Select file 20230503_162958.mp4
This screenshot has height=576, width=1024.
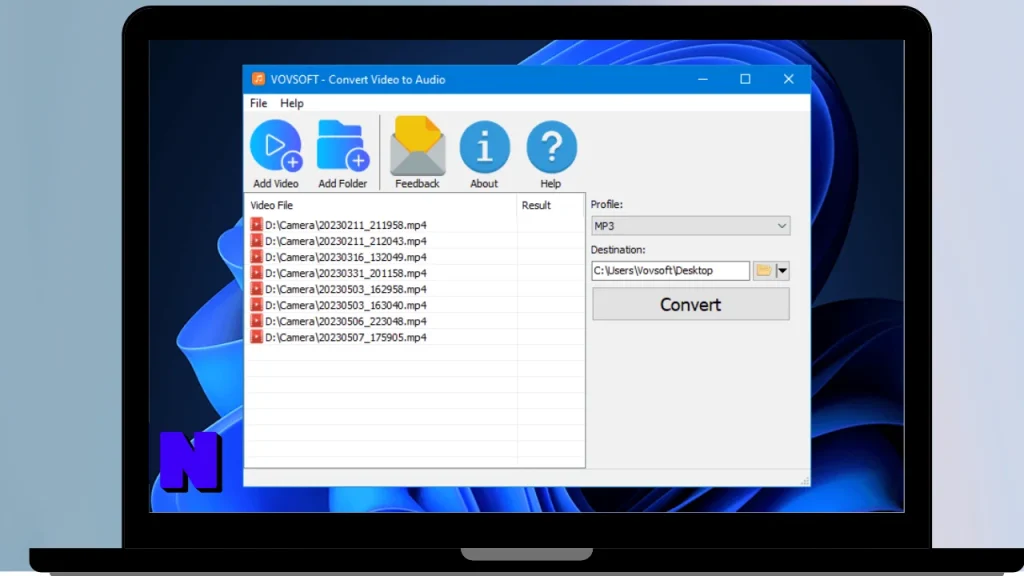click(x=345, y=289)
